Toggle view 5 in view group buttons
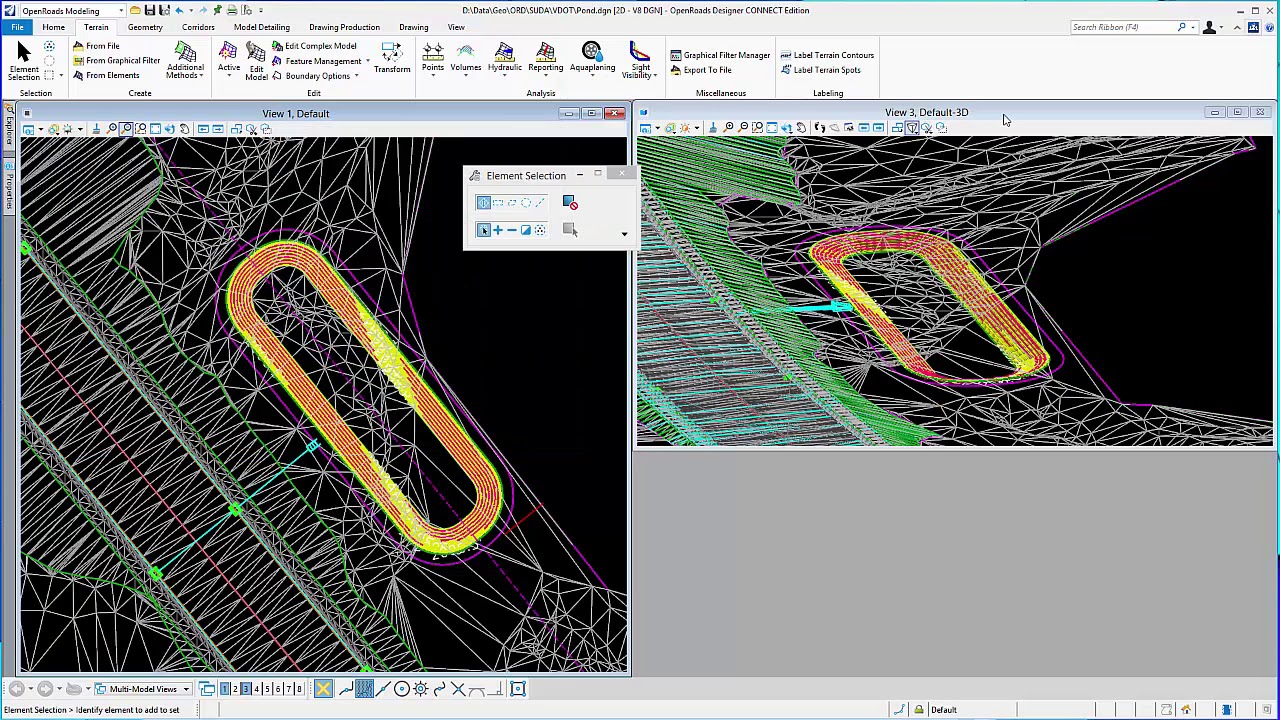 (x=266, y=689)
